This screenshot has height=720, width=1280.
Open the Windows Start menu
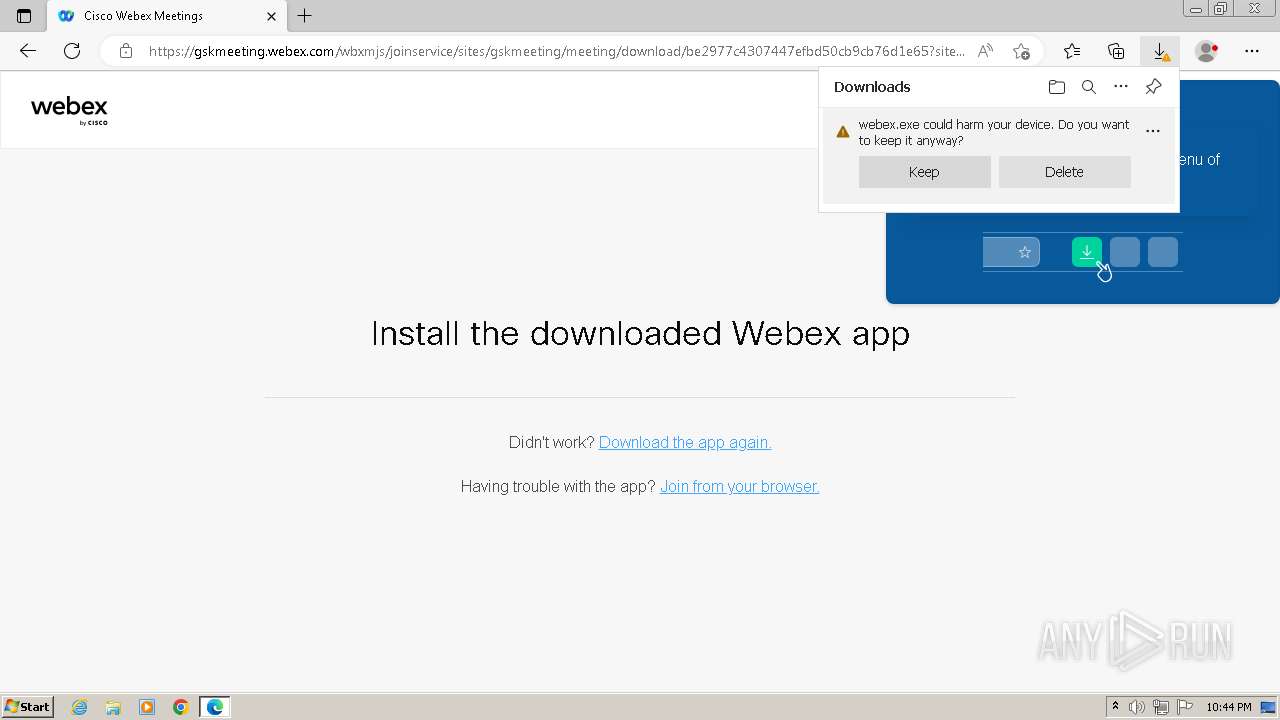tap(28, 707)
